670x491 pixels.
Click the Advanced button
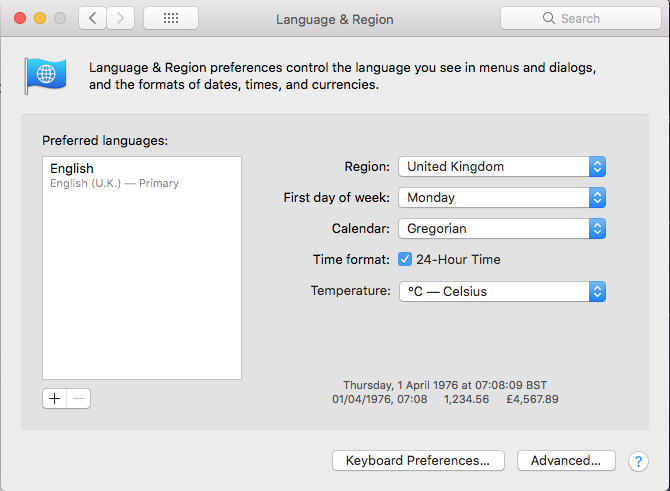pyautogui.click(x=566, y=461)
